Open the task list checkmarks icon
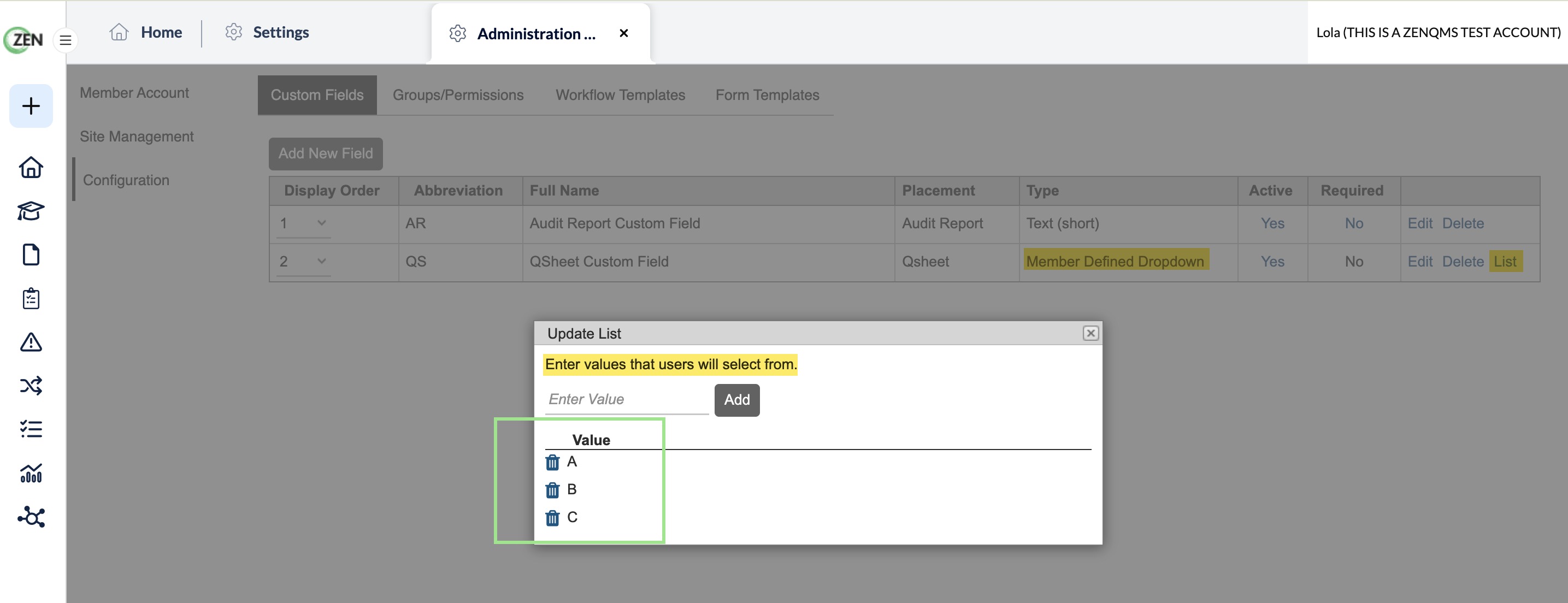The height and width of the screenshot is (603, 1568). point(31,430)
